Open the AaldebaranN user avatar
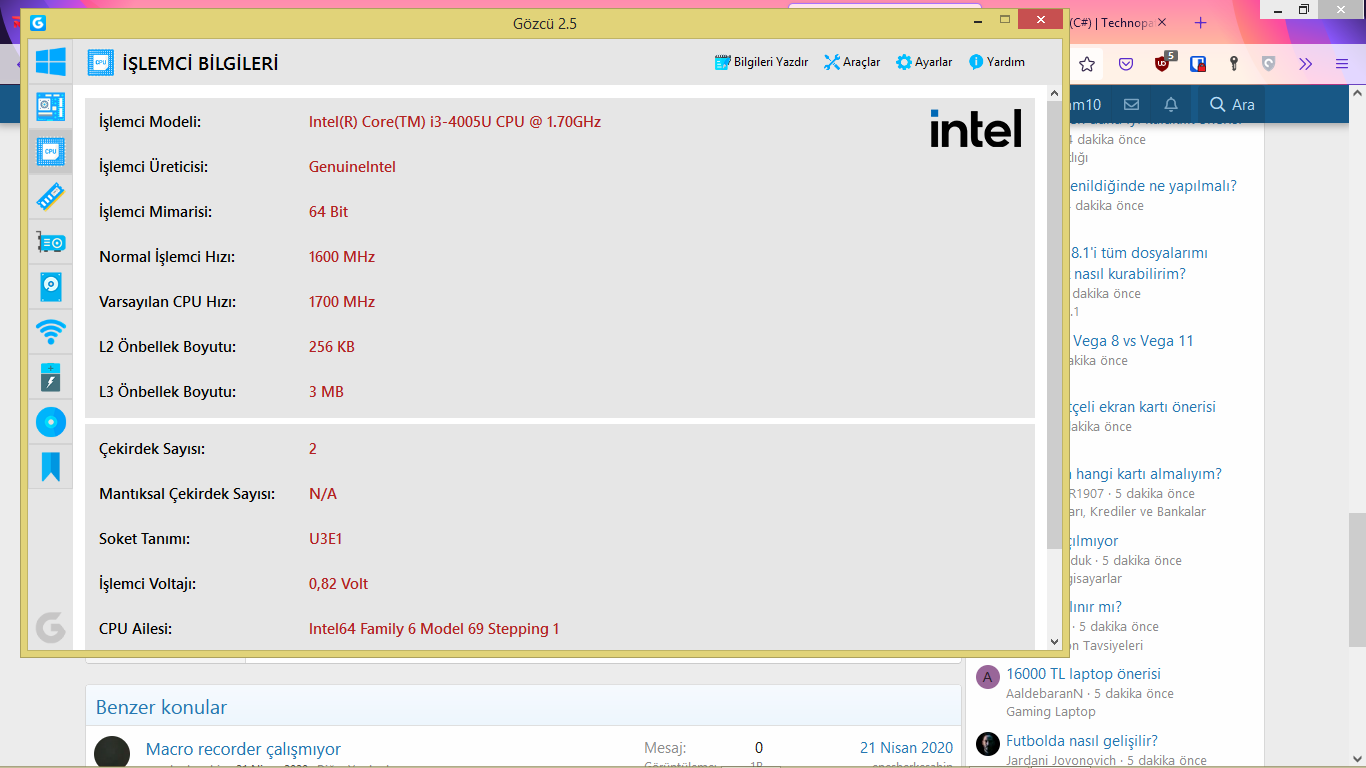Screen dimensions: 1366x768 pos(988,677)
